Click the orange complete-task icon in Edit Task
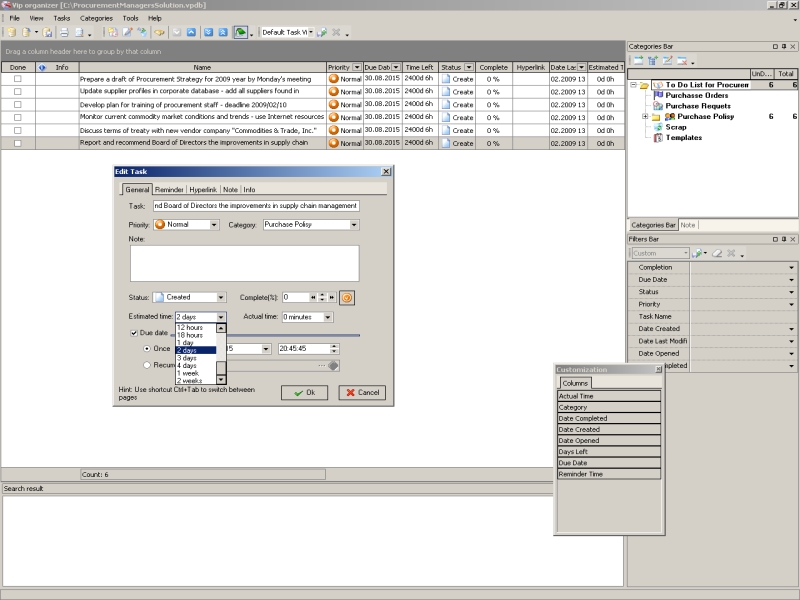This screenshot has width=800, height=600. [x=347, y=297]
